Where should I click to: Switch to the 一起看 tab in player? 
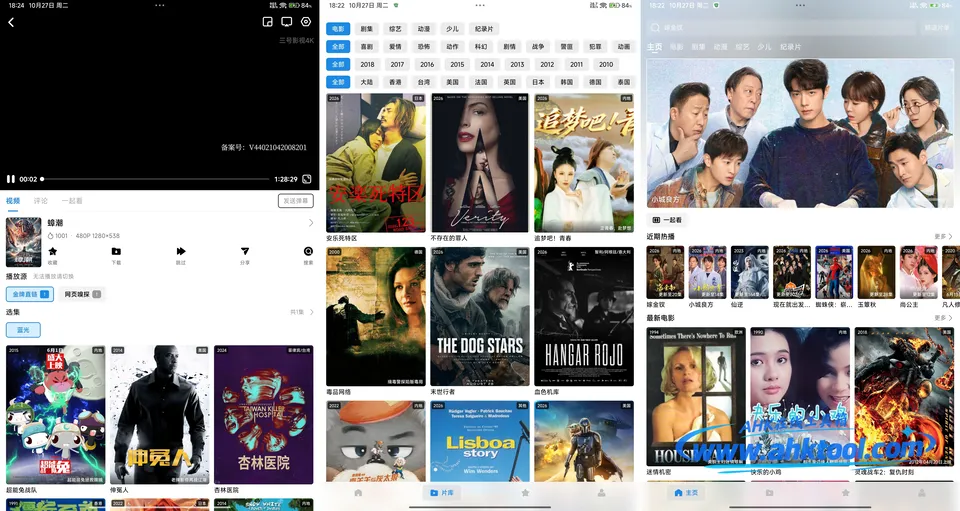pos(72,201)
